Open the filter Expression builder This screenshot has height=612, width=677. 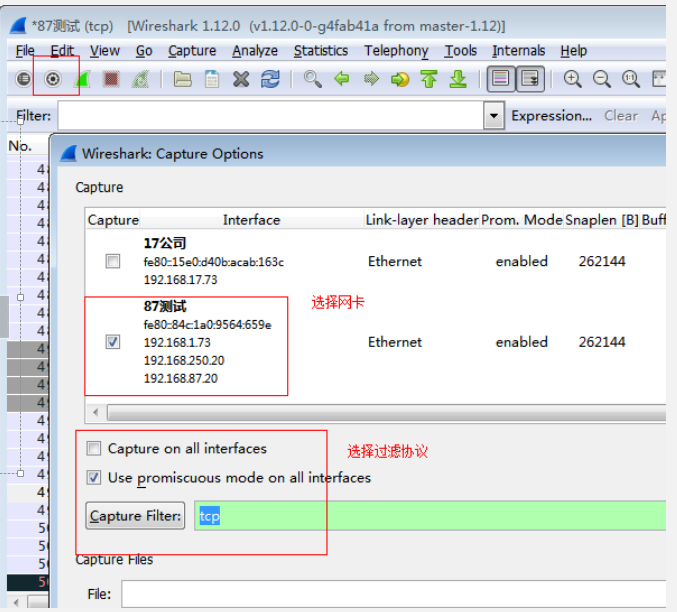(x=551, y=116)
